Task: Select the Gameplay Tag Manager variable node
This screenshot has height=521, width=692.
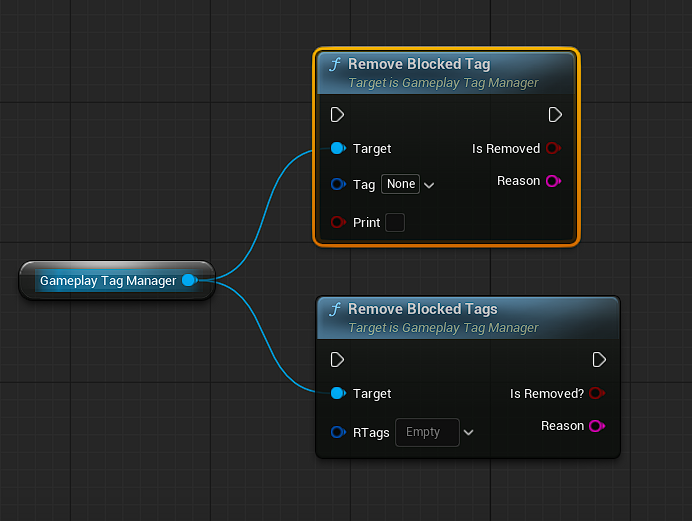Action: pyautogui.click(x=107, y=281)
